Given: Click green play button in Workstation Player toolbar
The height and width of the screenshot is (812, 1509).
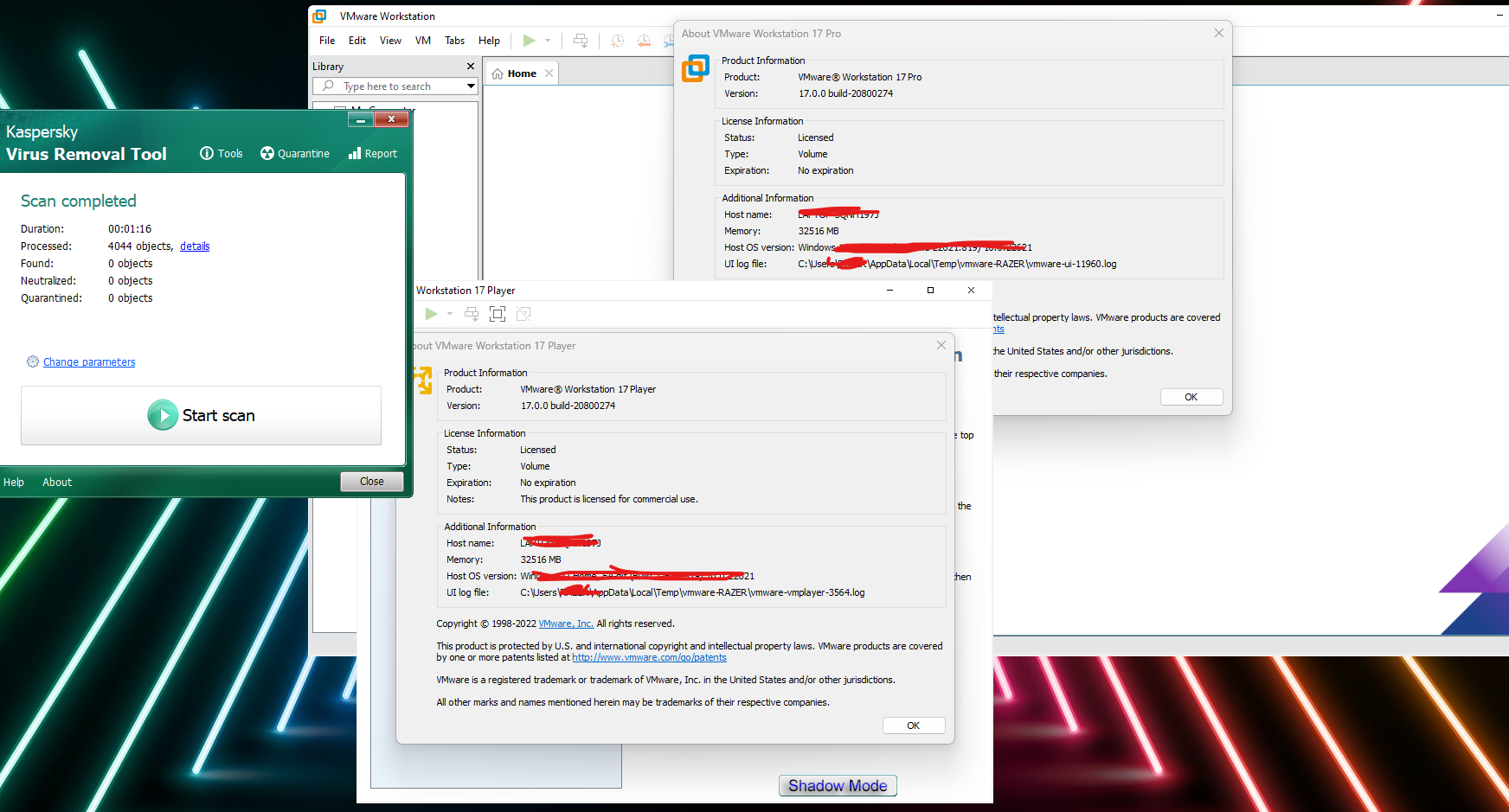Looking at the screenshot, I should pos(431,314).
